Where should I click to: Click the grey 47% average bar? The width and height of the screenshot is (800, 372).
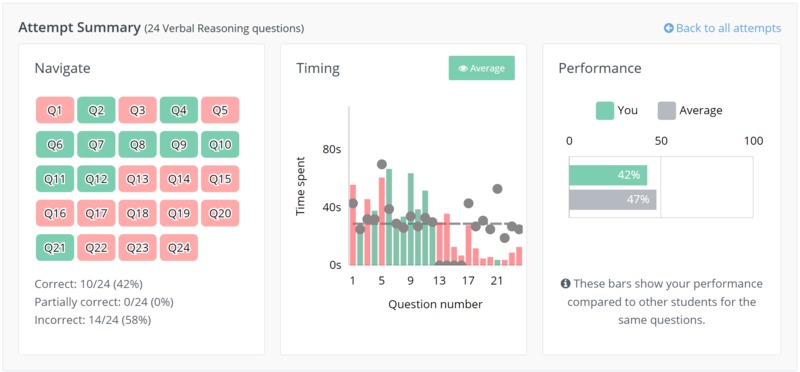click(x=613, y=200)
